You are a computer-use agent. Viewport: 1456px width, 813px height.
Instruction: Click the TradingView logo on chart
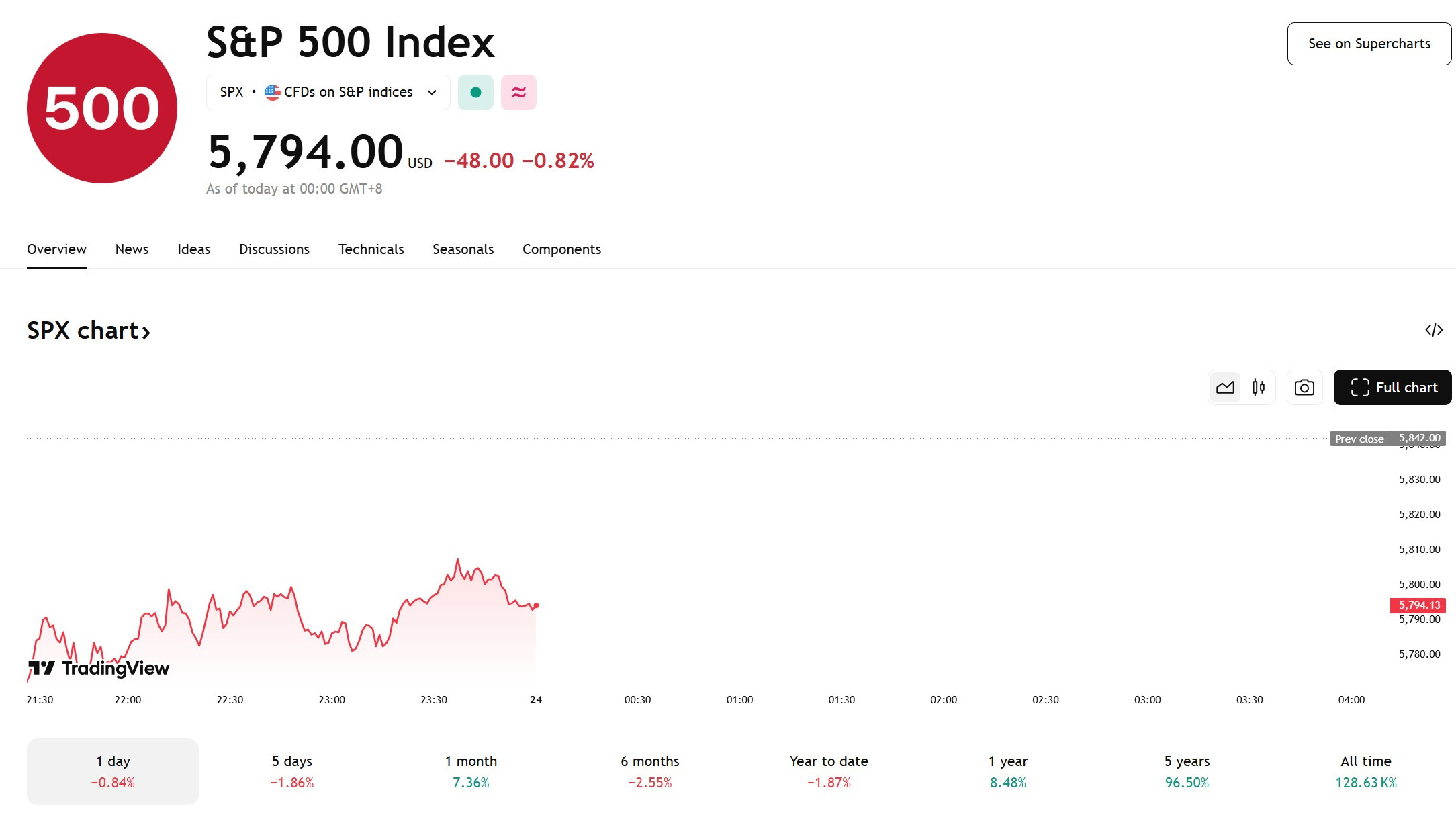point(99,668)
